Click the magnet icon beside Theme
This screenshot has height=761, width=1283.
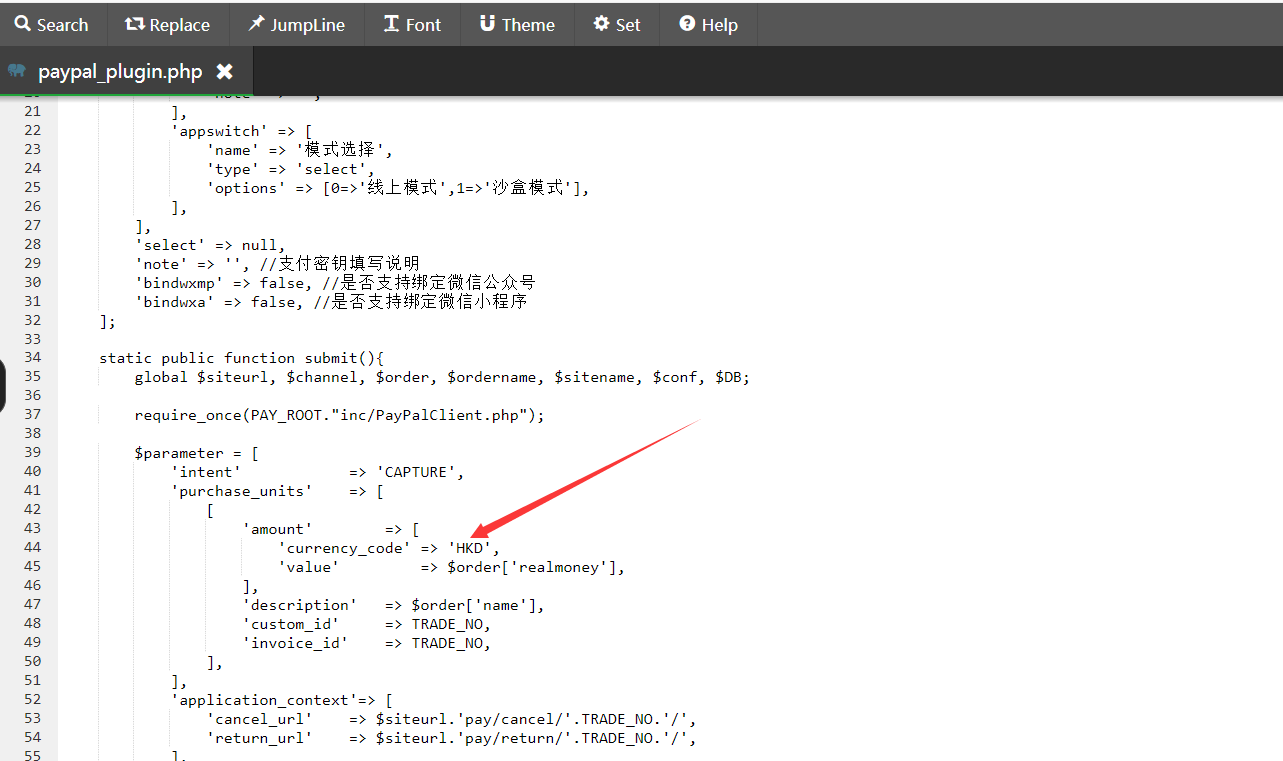pyautogui.click(x=487, y=24)
